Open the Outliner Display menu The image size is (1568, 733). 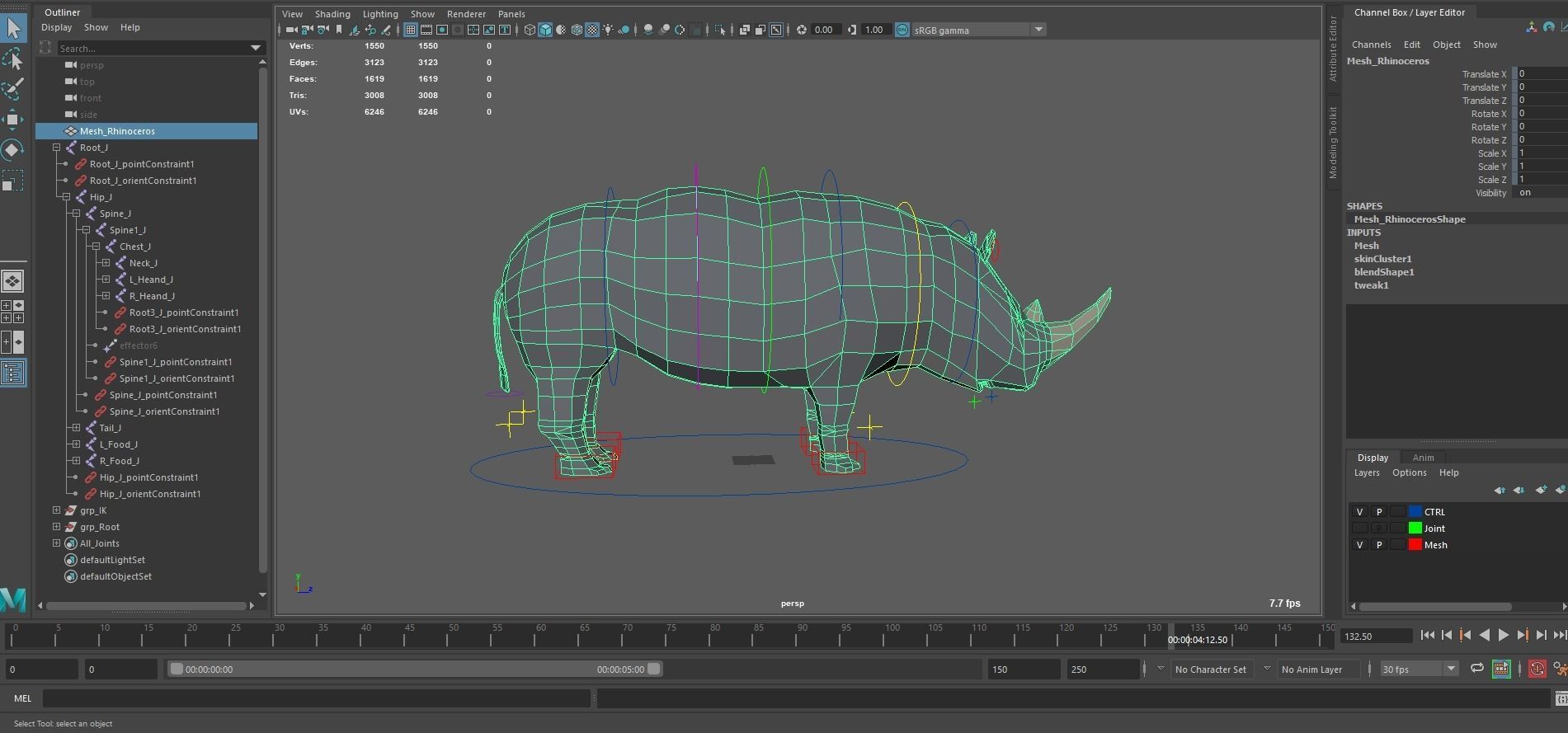coord(57,27)
